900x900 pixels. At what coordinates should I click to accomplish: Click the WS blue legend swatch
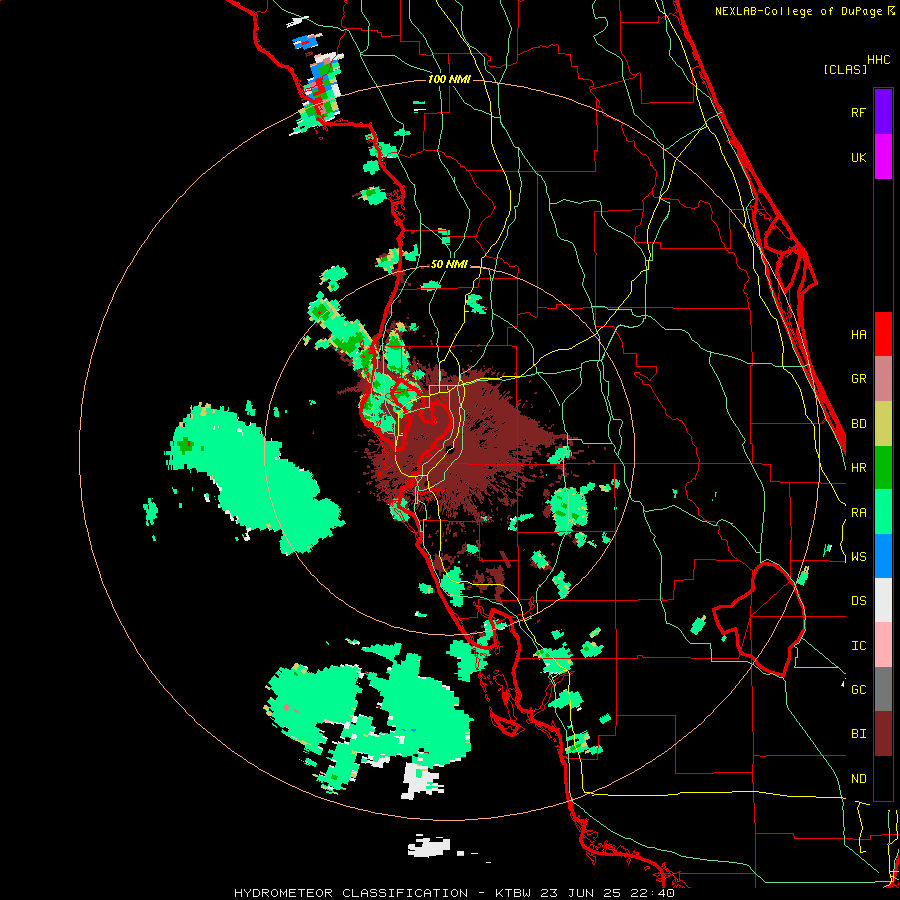tap(883, 556)
